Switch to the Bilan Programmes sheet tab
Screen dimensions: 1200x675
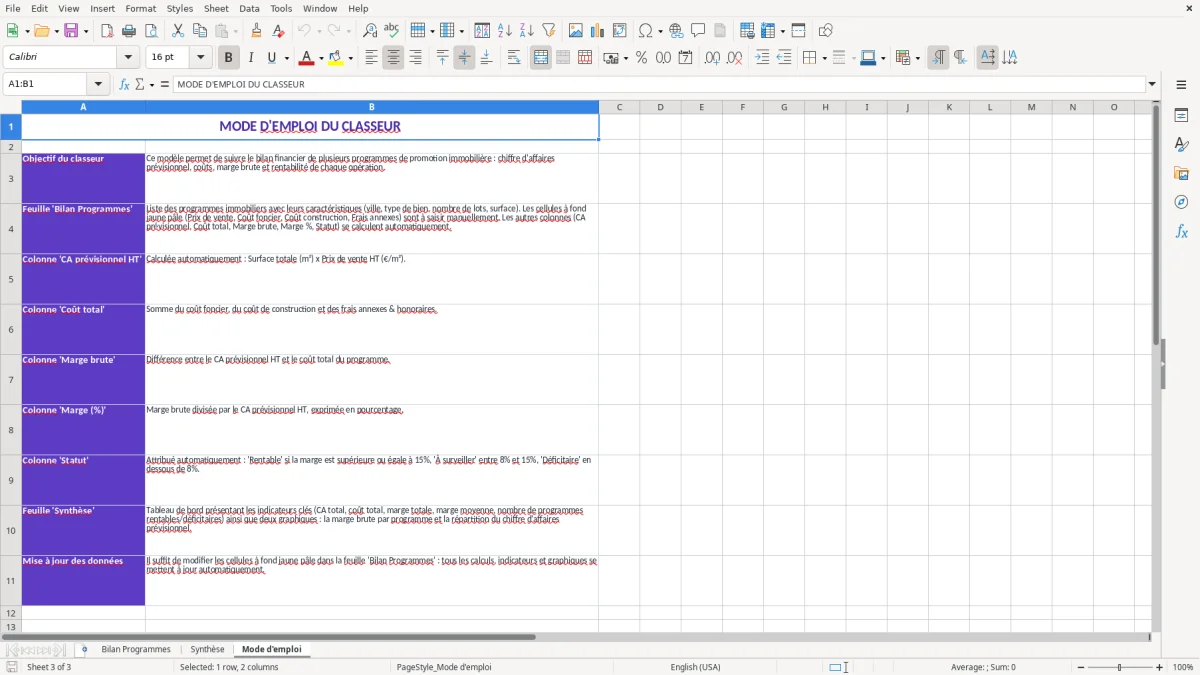(136, 650)
